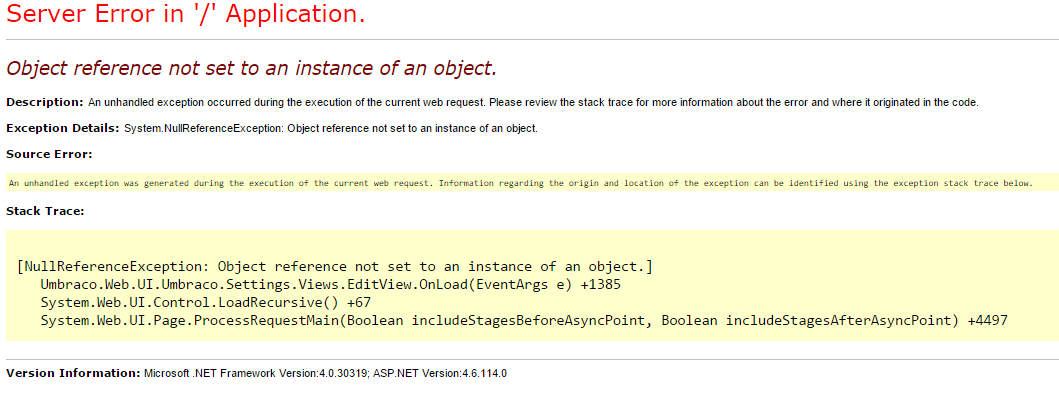1059x395 pixels.
Task: Click the 'Server Error in '/' Application.' heading
Action: pos(186,14)
